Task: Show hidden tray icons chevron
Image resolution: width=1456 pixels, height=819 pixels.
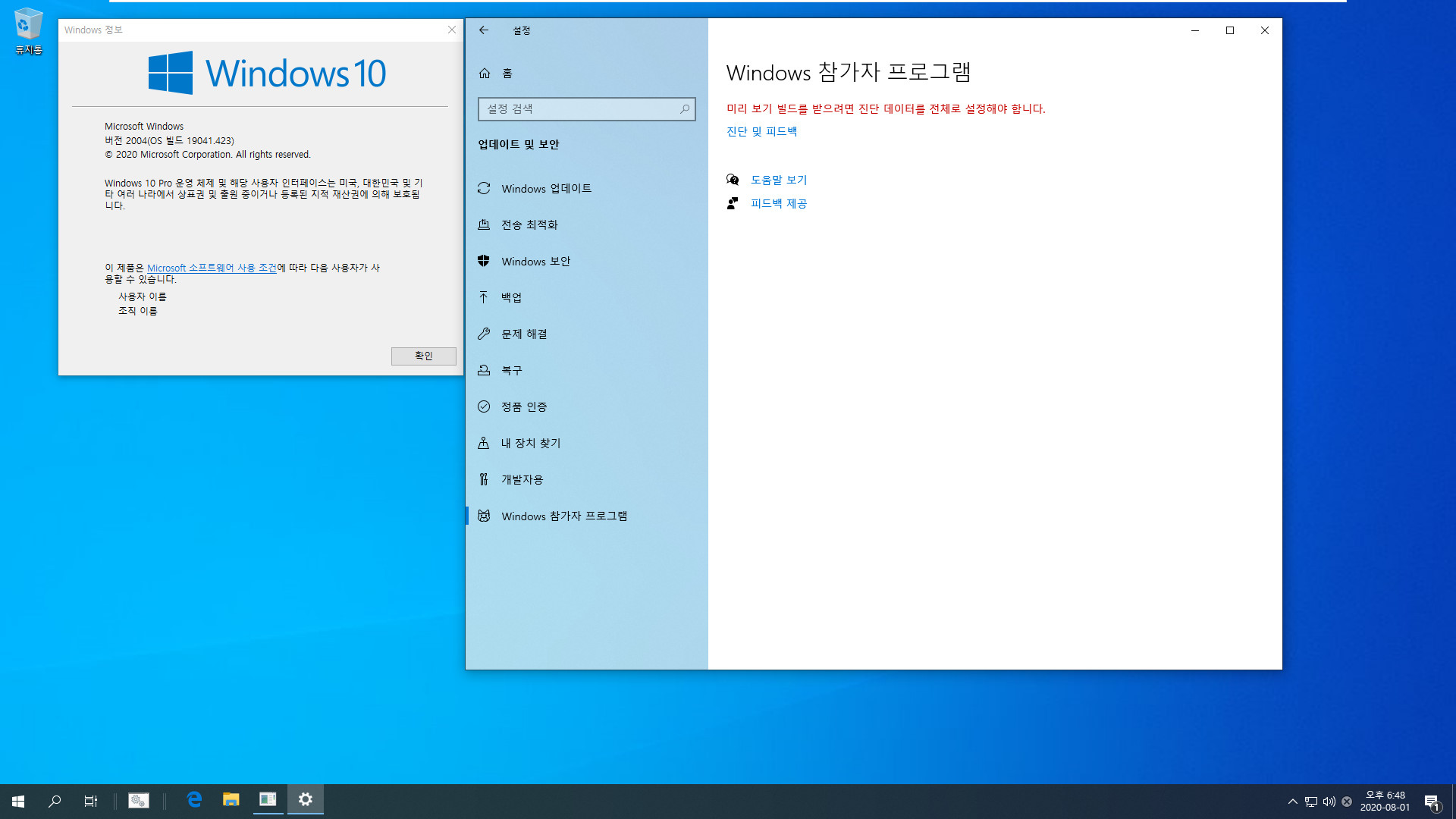Action: [1293, 802]
